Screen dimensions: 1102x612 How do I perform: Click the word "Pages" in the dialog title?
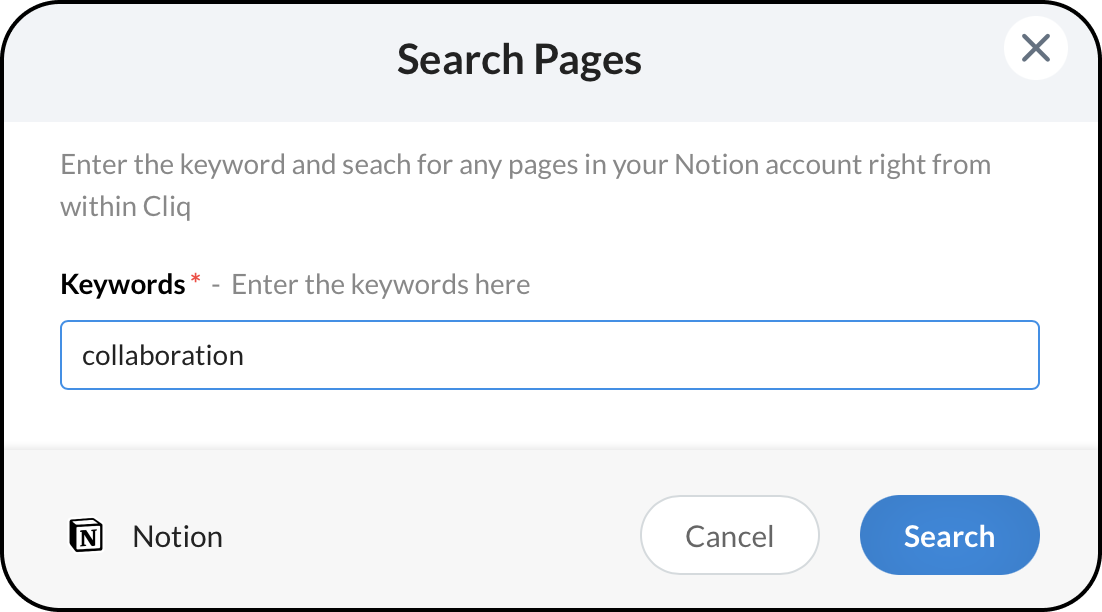[x=587, y=60]
